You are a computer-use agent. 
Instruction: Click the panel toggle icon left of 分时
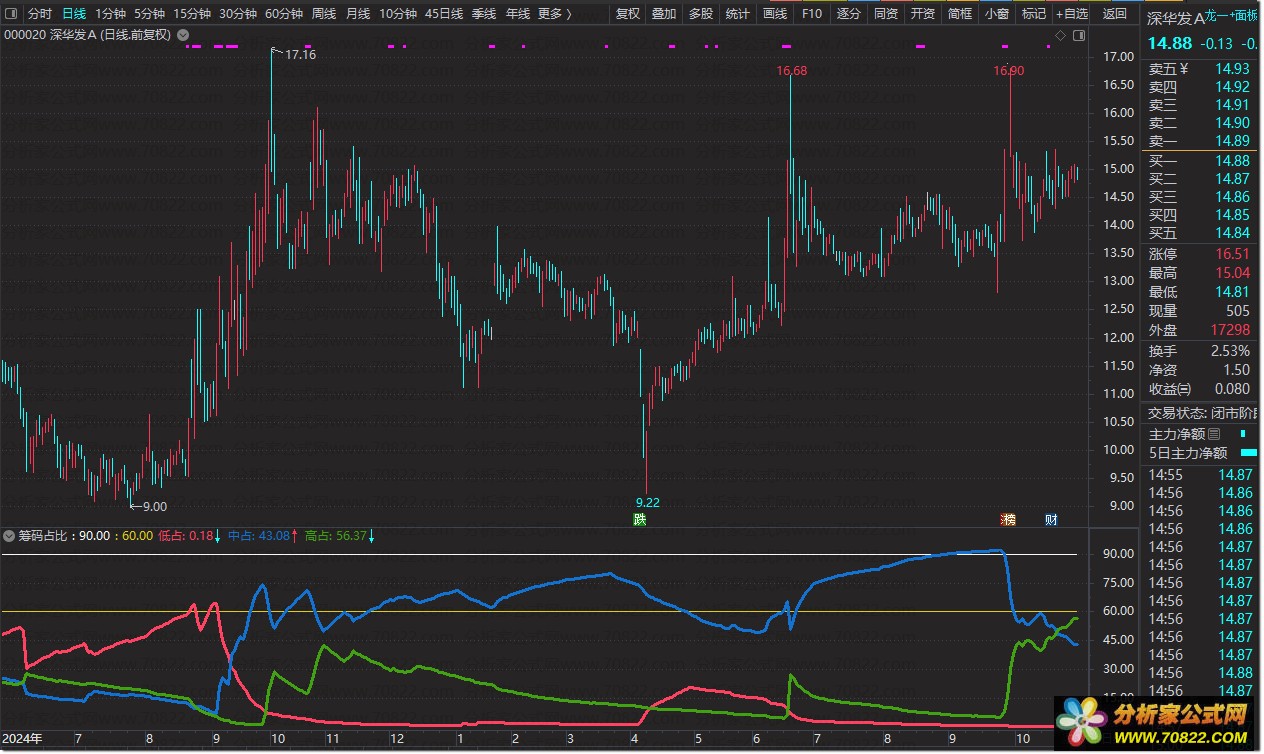coord(10,14)
